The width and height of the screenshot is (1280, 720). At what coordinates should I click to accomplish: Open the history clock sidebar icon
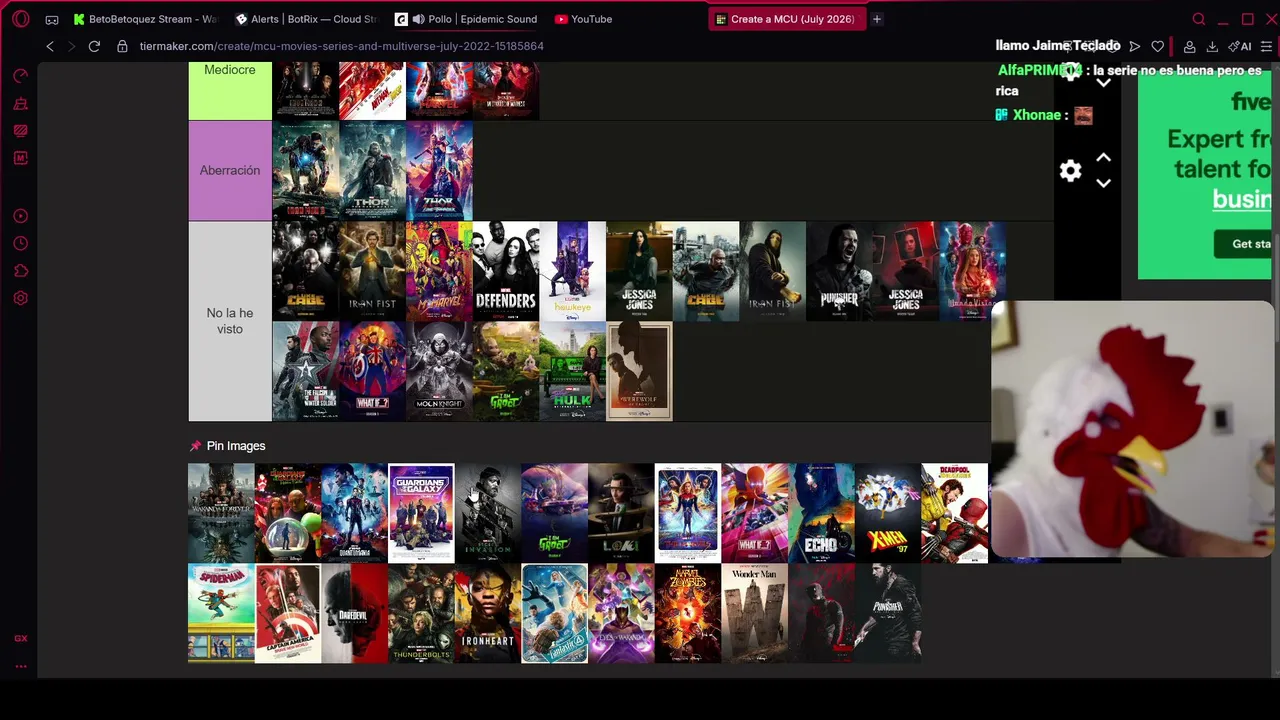[21, 243]
